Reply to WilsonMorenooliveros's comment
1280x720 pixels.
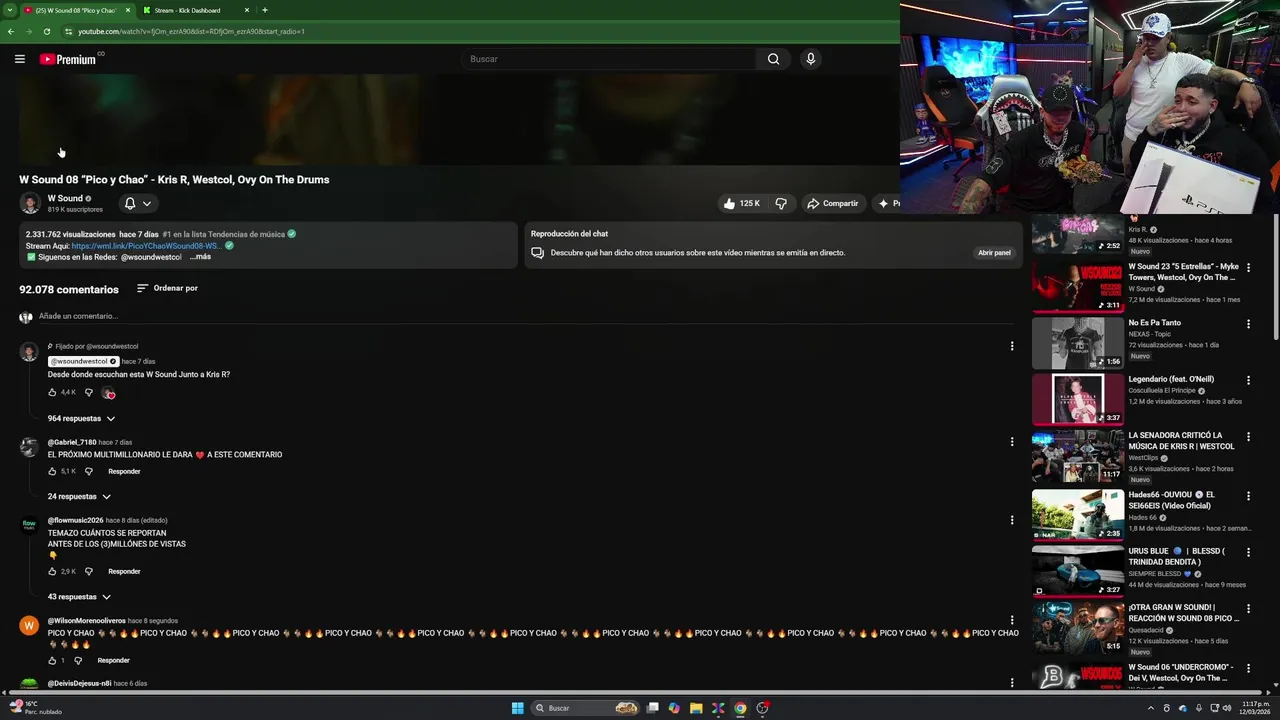pyautogui.click(x=113, y=660)
